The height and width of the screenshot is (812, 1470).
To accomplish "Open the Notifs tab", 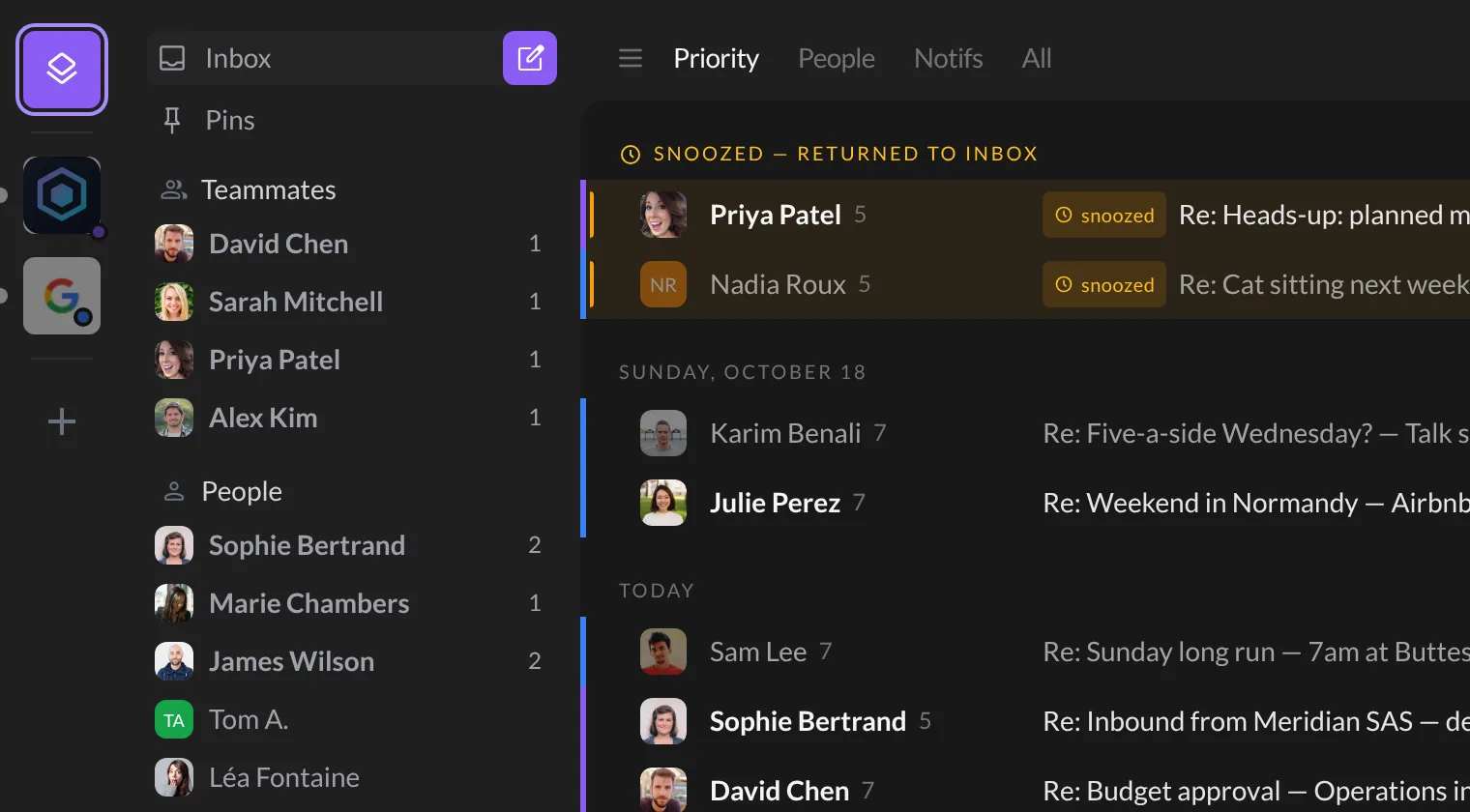I will pyautogui.click(x=949, y=59).
